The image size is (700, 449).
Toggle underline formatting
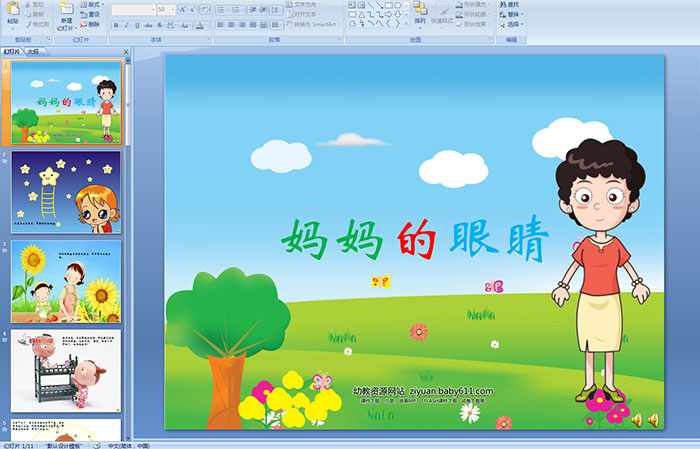coord(137,25)
